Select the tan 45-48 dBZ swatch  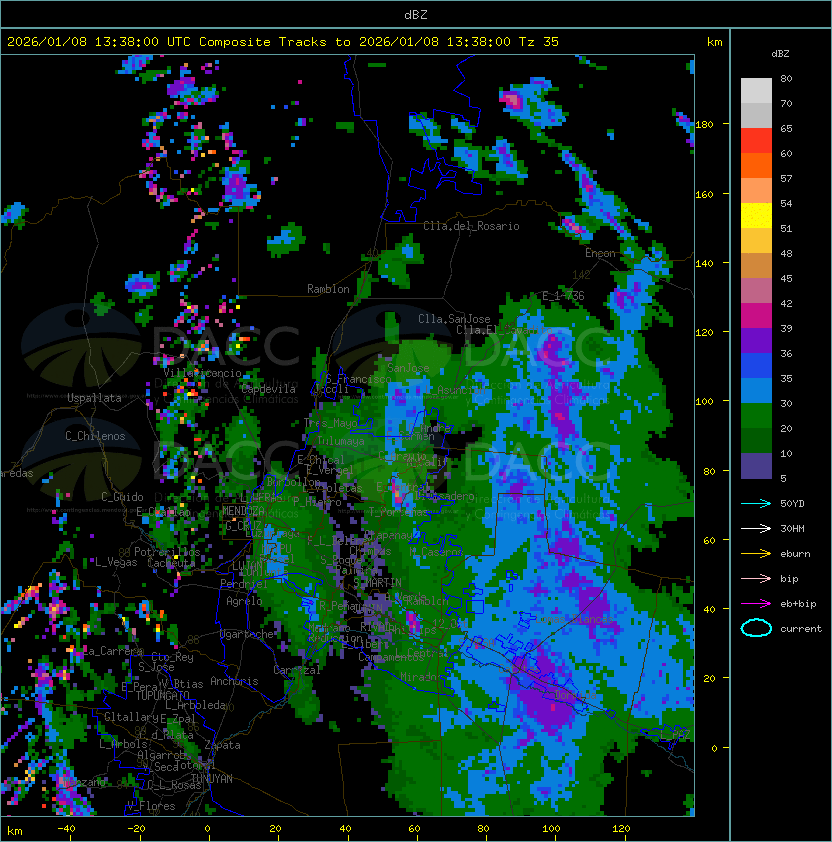click(x=756, y=266)
